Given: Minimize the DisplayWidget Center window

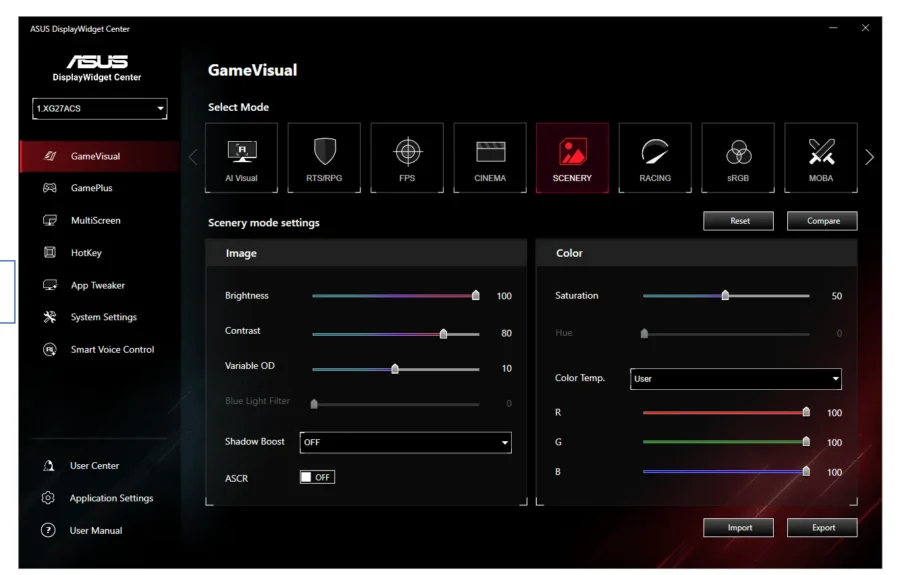Looking at the screenshot, I should (x=833, y=28).
